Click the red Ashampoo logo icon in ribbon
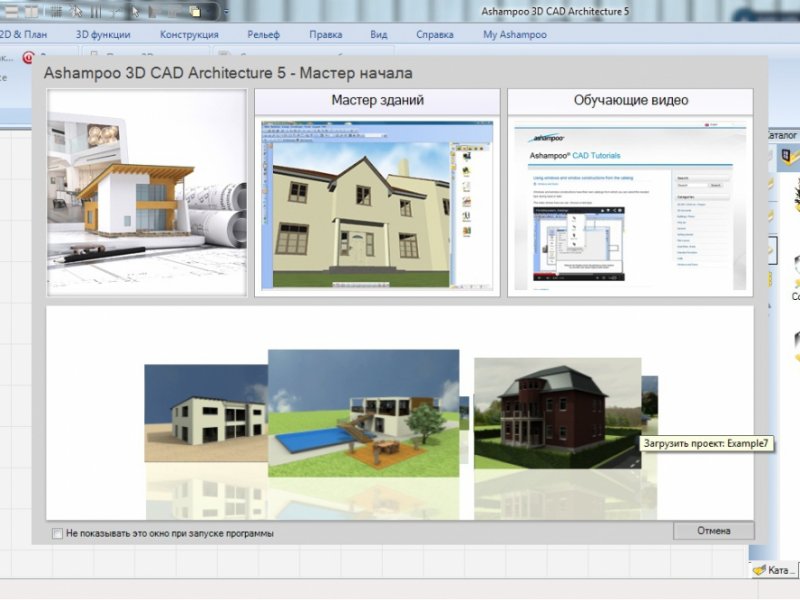The image size is (800, 600). click(28, 58)
